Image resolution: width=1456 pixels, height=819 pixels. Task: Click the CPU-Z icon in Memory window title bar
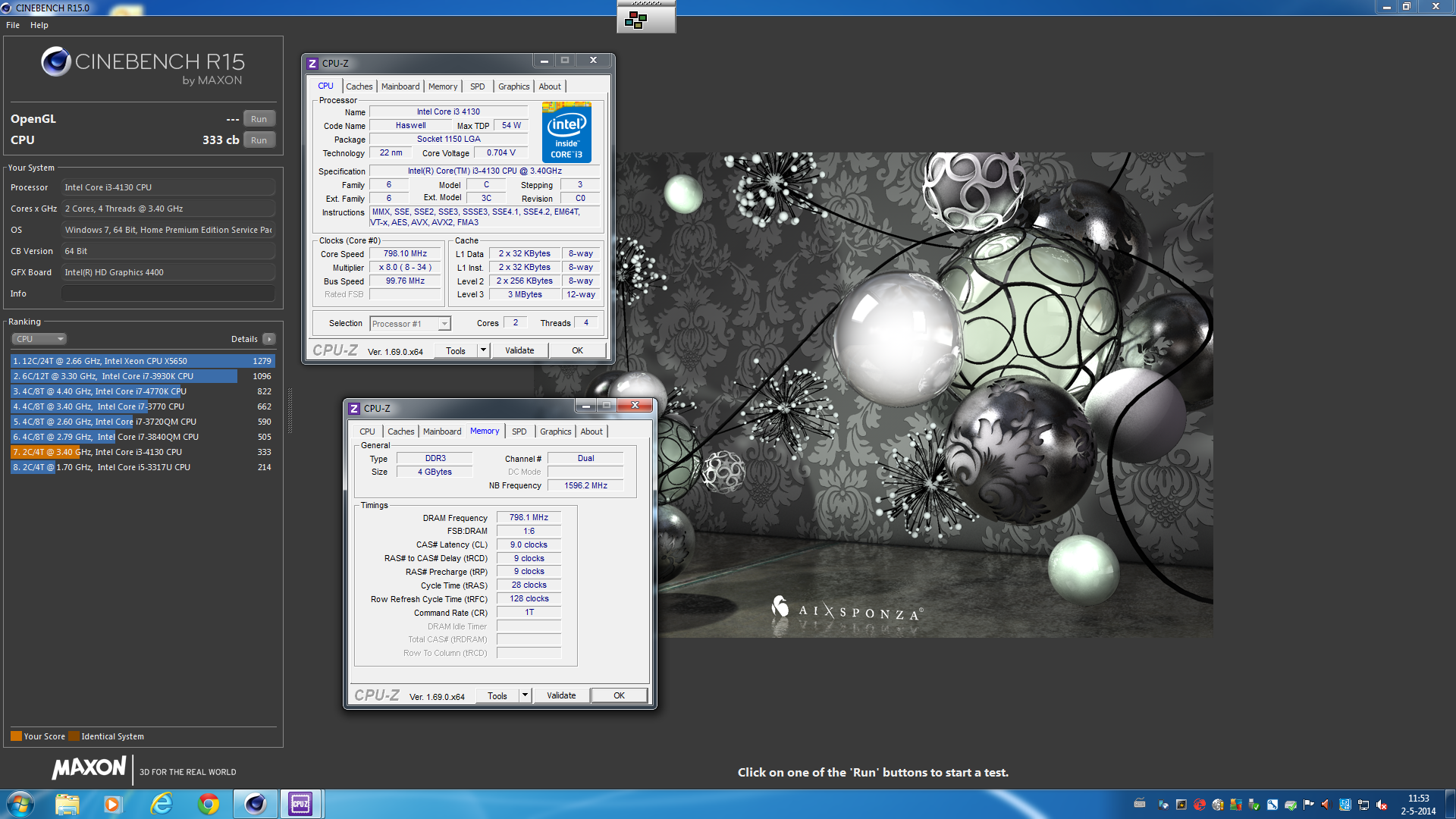tap(354, 409)
